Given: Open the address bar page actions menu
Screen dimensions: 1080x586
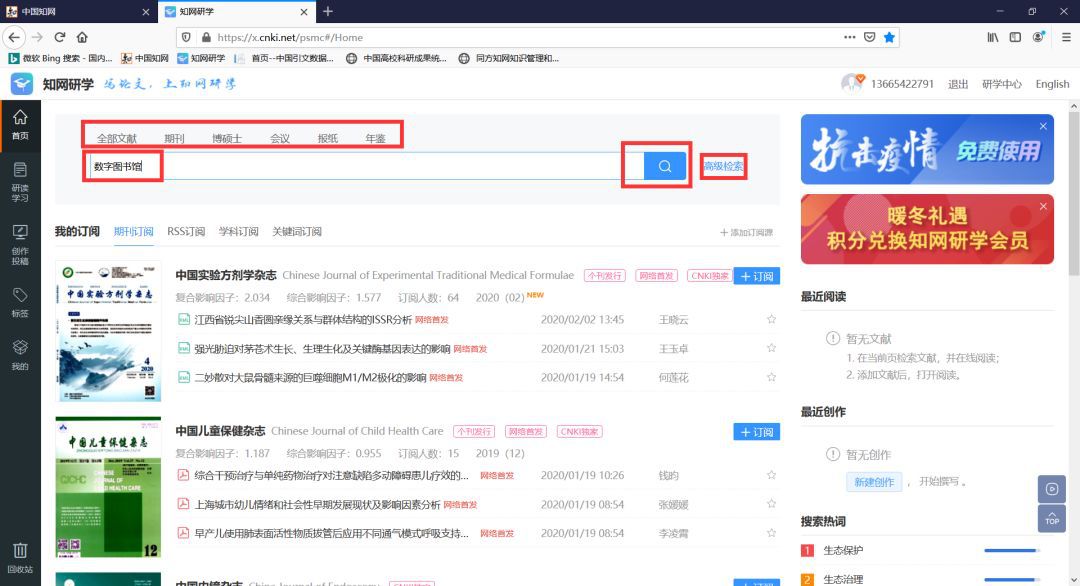Looking at the screenshot, I should (x=849, y=37).
